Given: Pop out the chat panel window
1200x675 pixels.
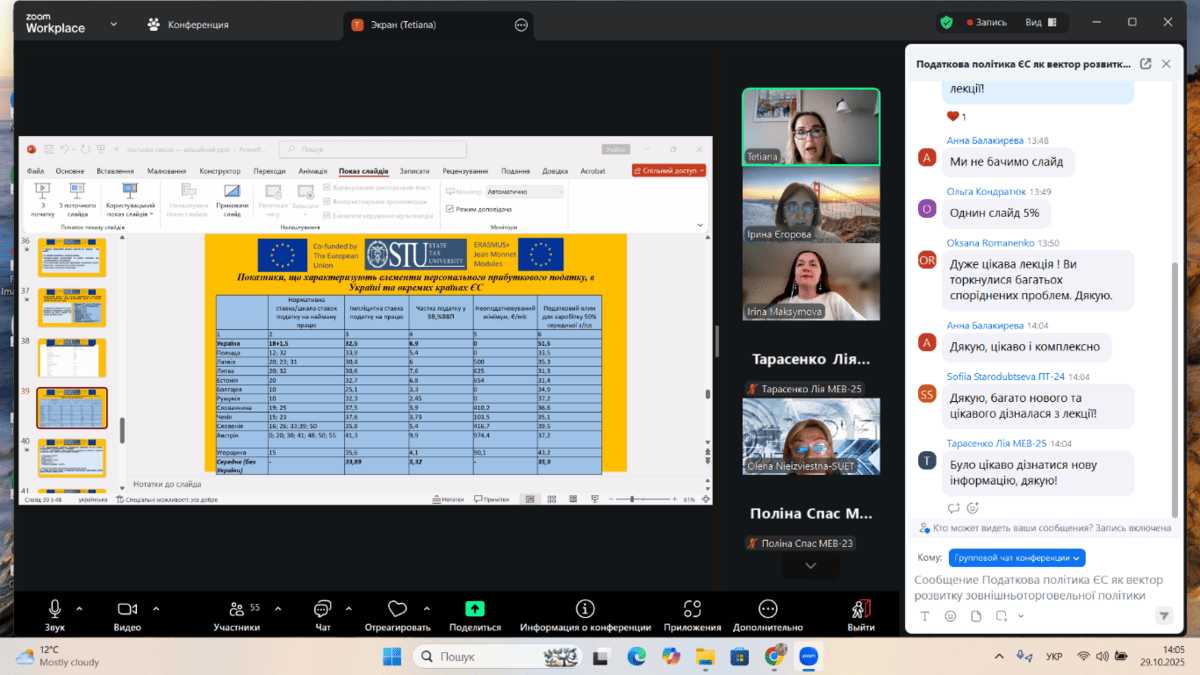Looking at the screenshot, I should [1145, 64].
